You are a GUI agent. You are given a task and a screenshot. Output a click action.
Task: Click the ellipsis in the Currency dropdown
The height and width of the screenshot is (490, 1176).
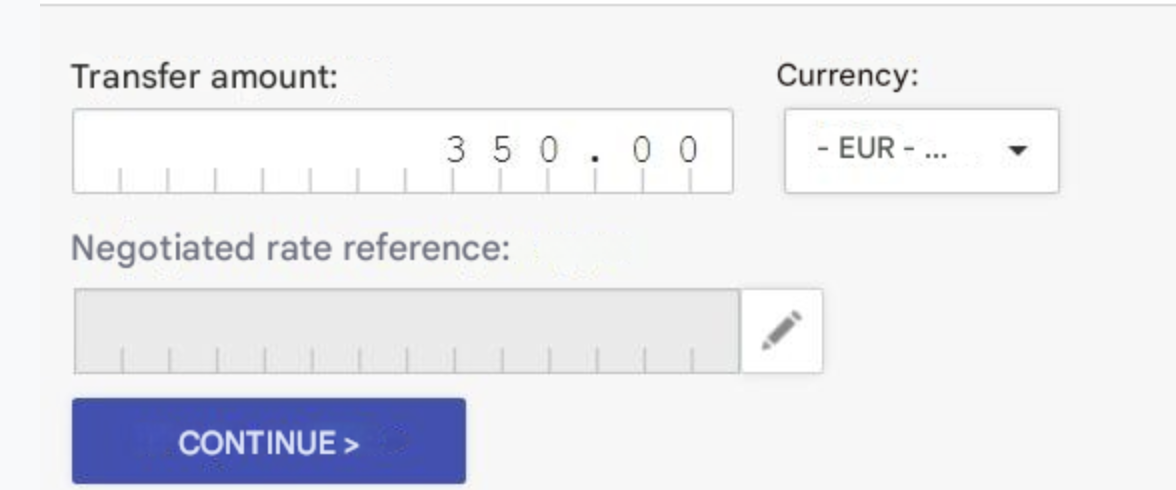click(x=936, y=153)
